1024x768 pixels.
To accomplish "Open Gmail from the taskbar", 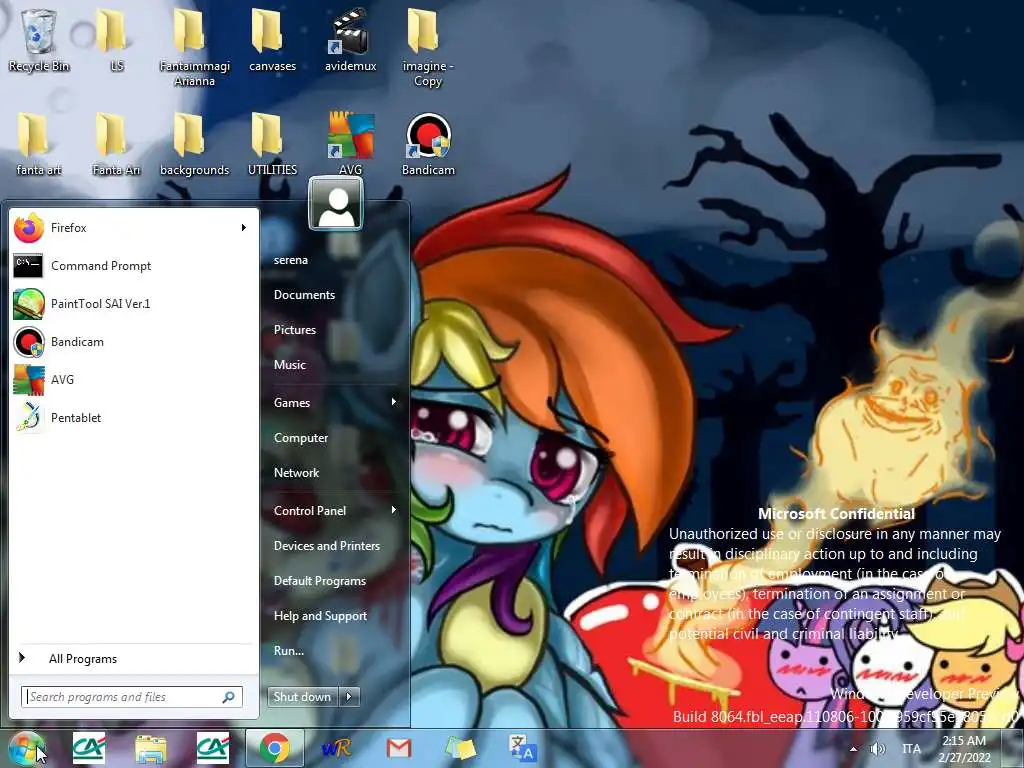I will click(399, 748).
